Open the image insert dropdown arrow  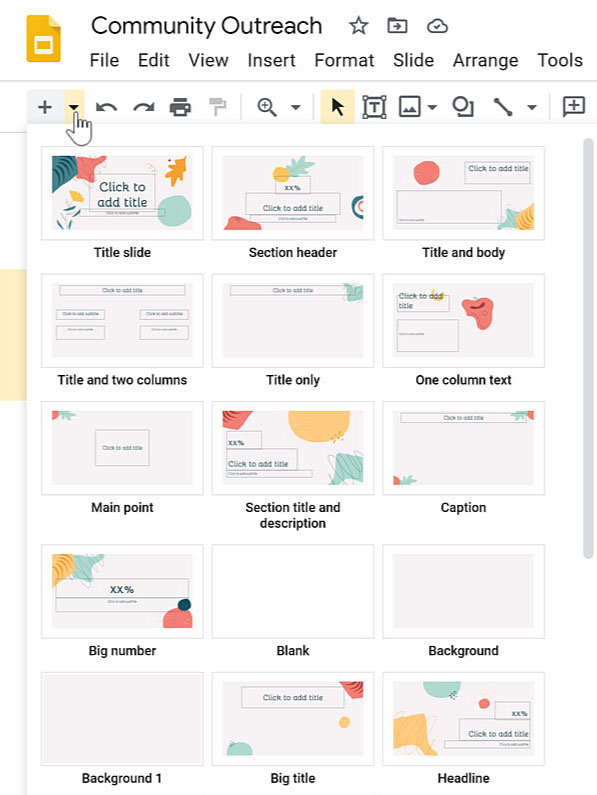pos(432,107)
